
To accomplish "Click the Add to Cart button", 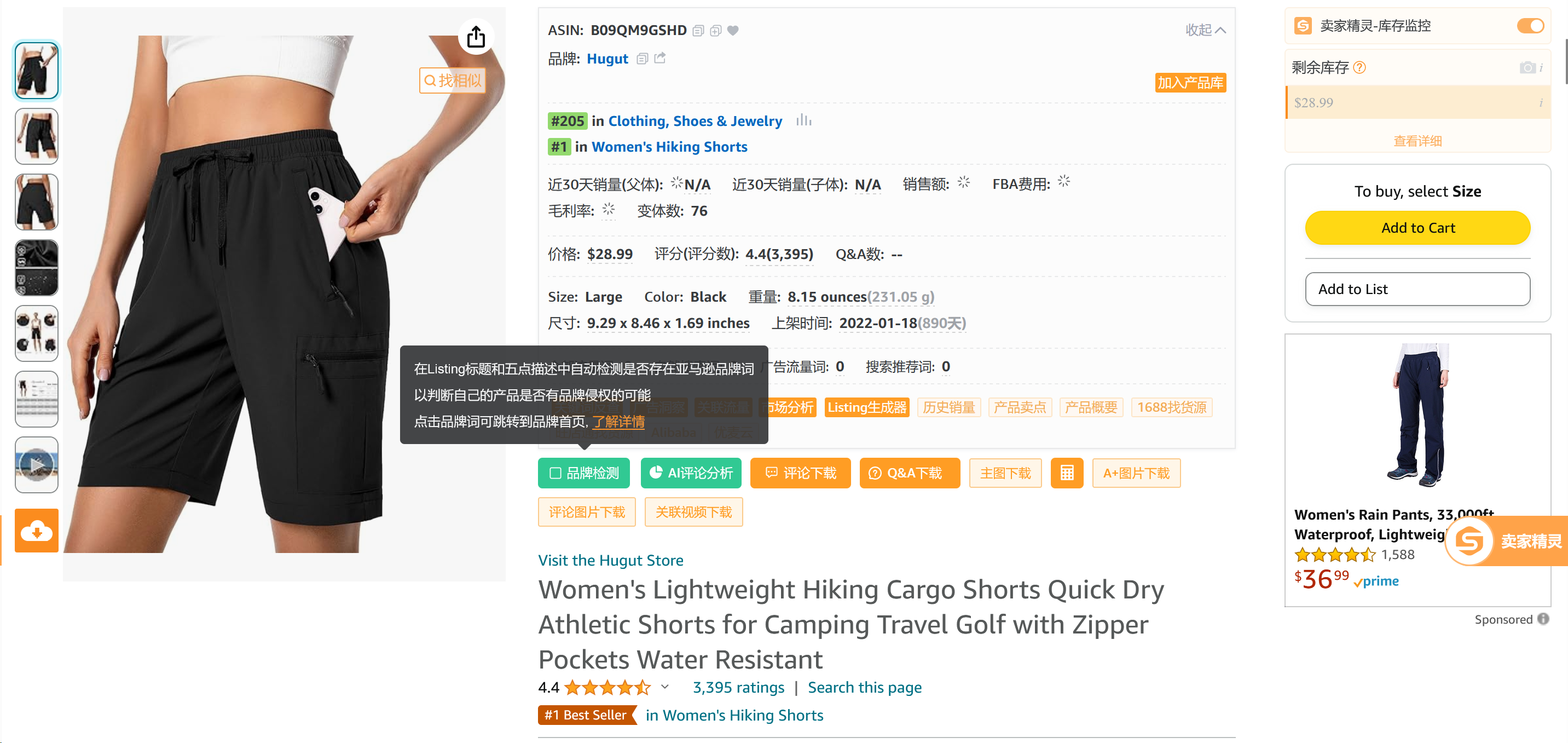I will click(1417, 228).
